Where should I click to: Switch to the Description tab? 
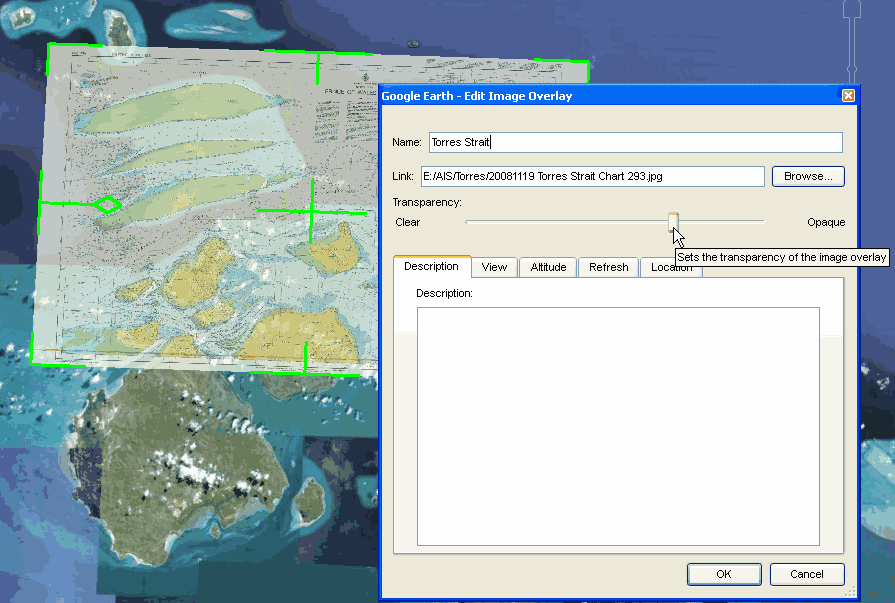431,267
